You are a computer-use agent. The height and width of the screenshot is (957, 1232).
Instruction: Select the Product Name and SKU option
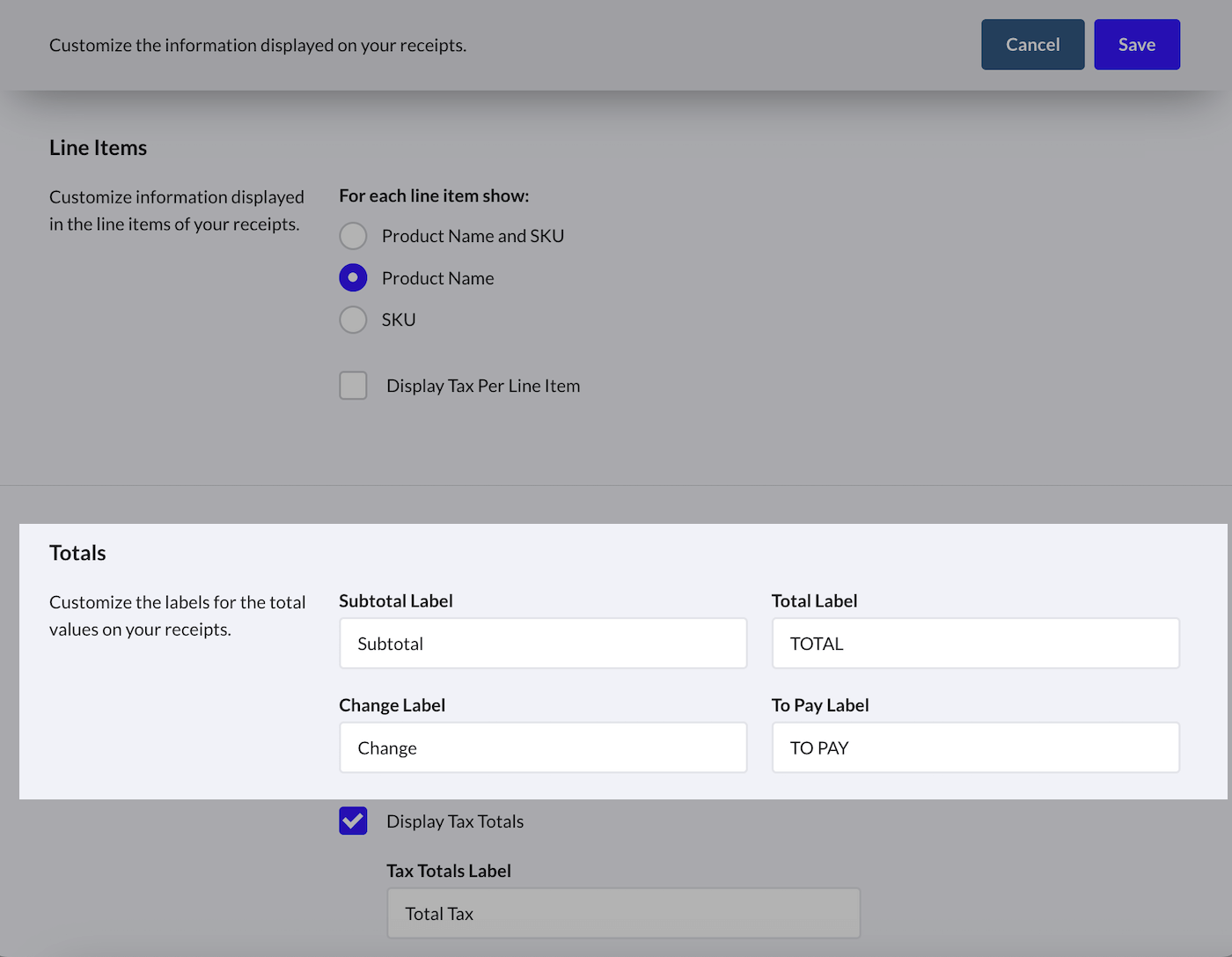pyautogui.click(x=353, y=236)
